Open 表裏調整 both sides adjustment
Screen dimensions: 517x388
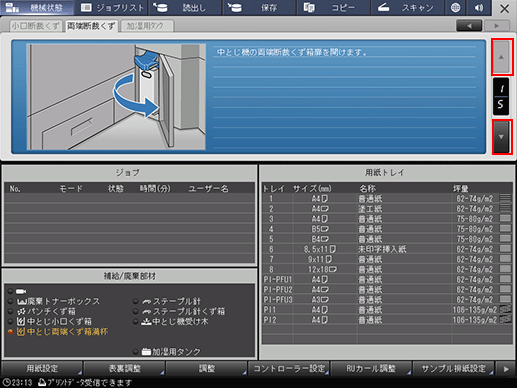(x=124, y=369)
